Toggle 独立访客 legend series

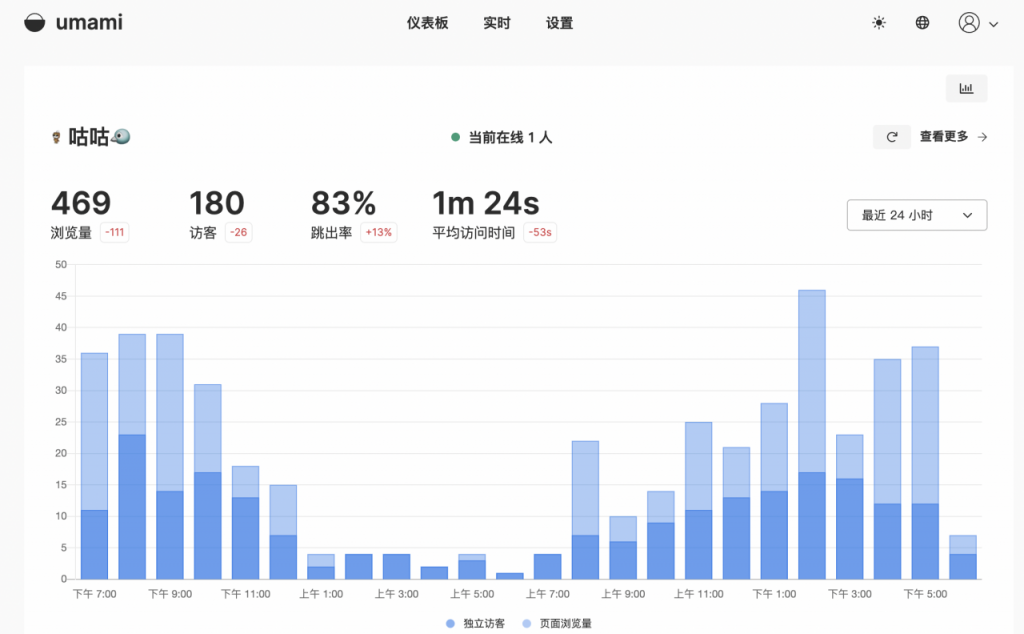(x=476, y=623)
